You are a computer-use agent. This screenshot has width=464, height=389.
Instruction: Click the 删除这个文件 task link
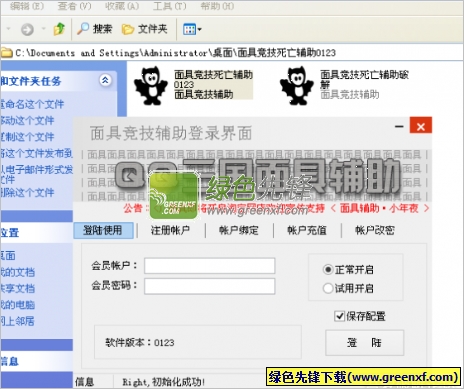pyautogui.click(x=27, y=193)
